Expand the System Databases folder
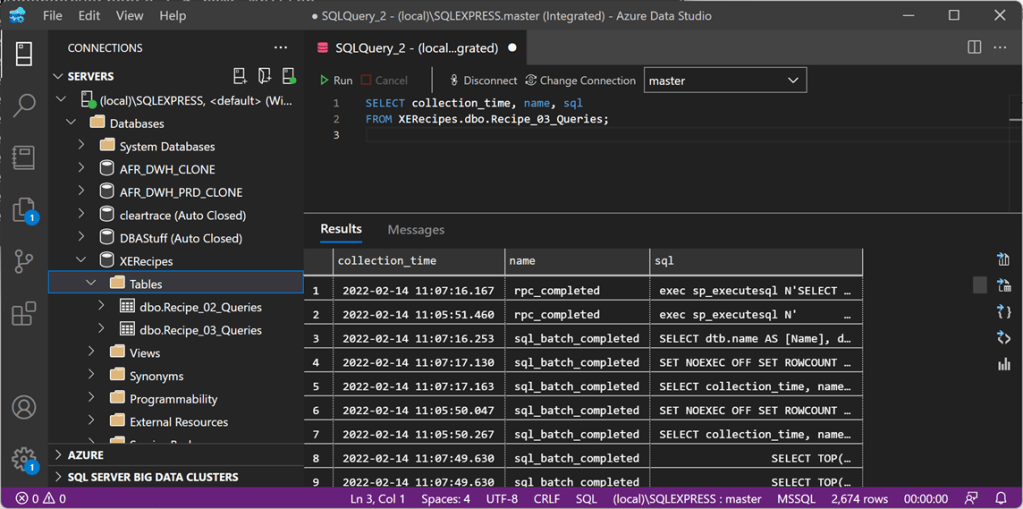 [82, 146]
